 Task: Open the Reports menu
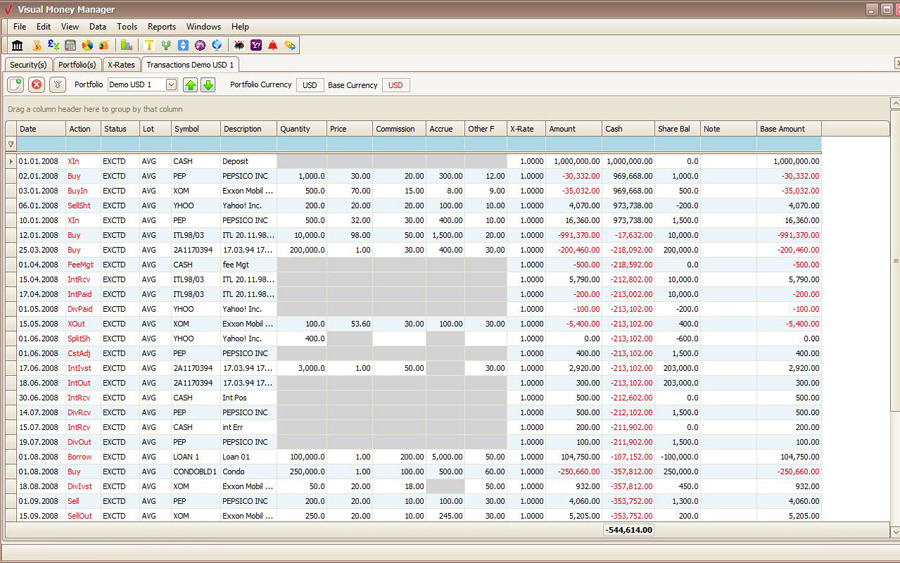click(x=161, y=26)
